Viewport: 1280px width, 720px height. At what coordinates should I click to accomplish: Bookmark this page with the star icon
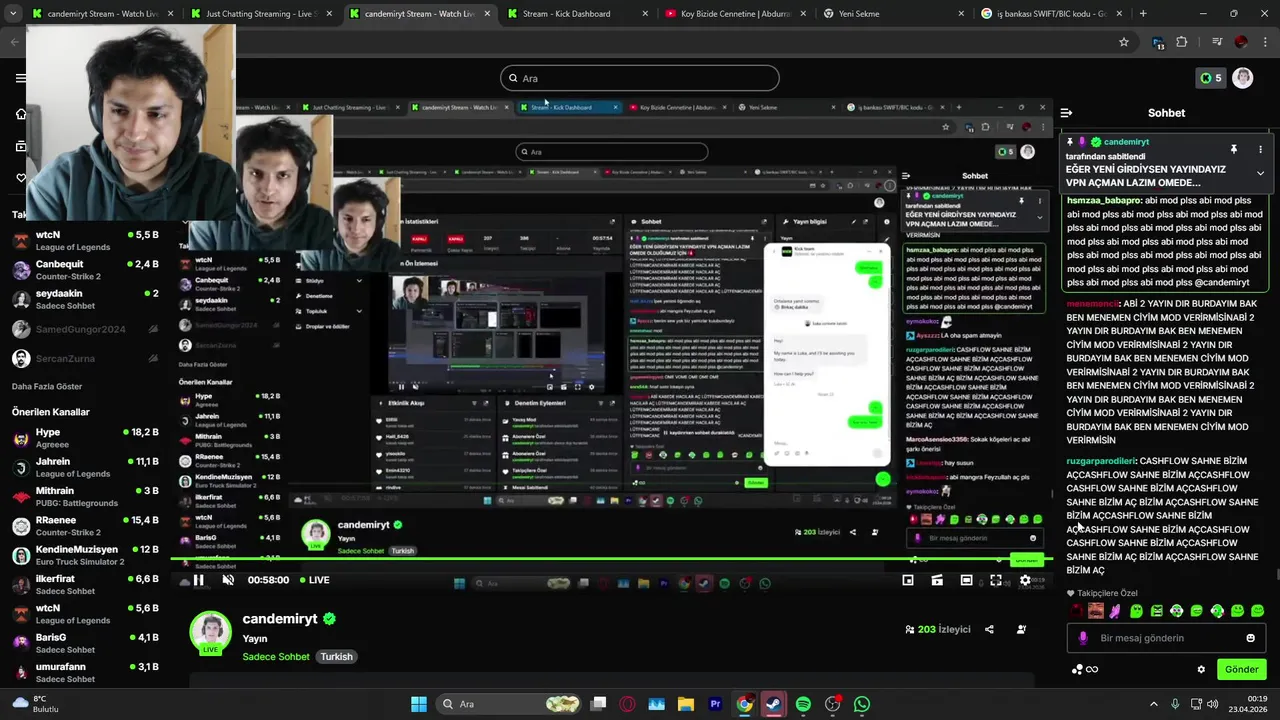tap(1124, 42)
